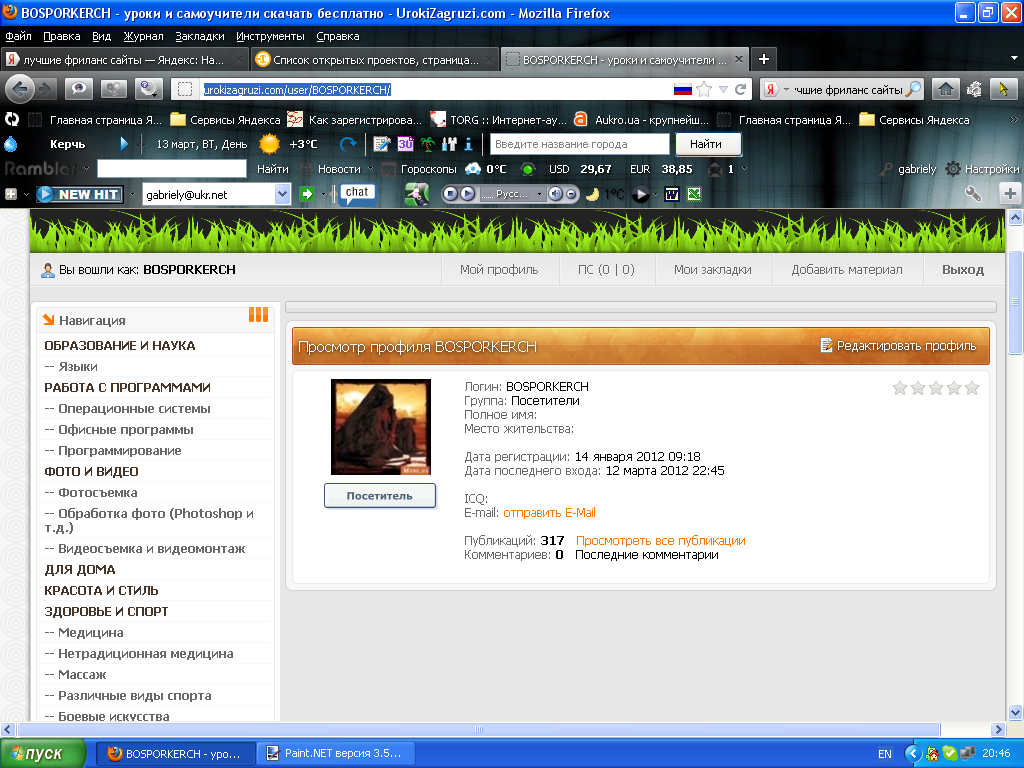Open Последние комментарии link
Image resolution: width=1024 pixels, height=768 pixels.
tap(647, 555)
